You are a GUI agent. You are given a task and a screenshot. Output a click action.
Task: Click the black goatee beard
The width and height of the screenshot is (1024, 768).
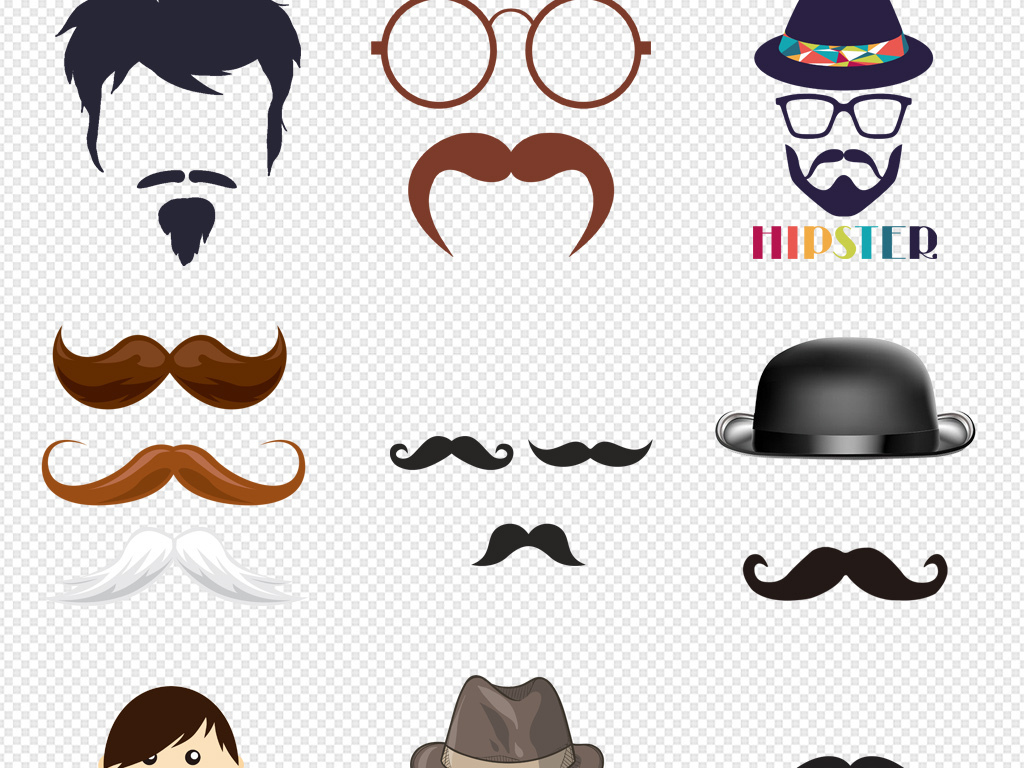[x=185, y=227]
